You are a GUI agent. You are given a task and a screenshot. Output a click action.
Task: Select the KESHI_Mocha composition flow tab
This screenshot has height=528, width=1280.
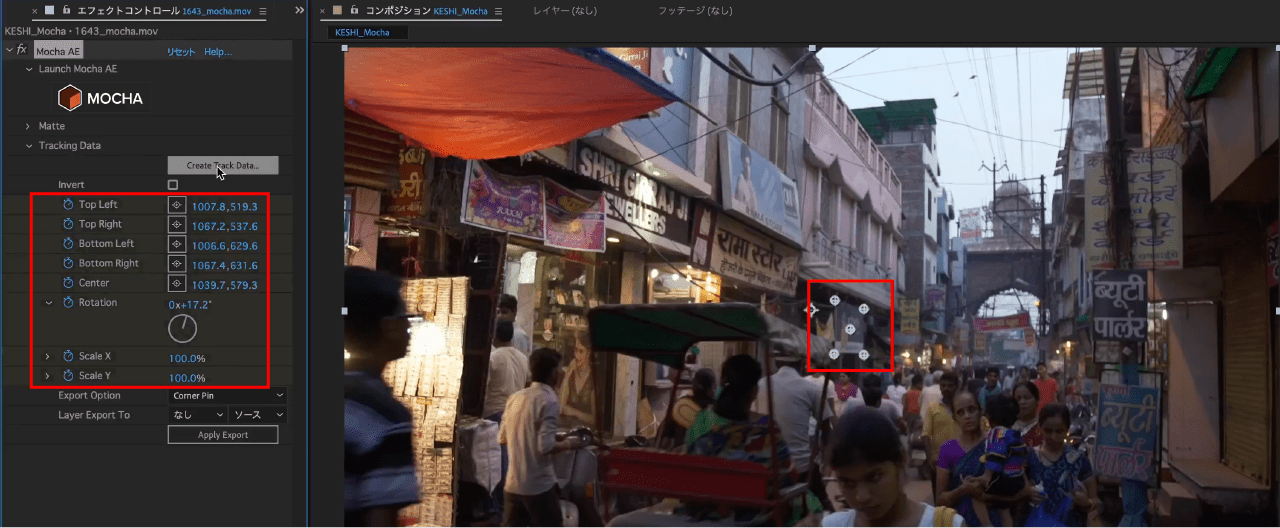pyautogui.click(x=368, y=32)
